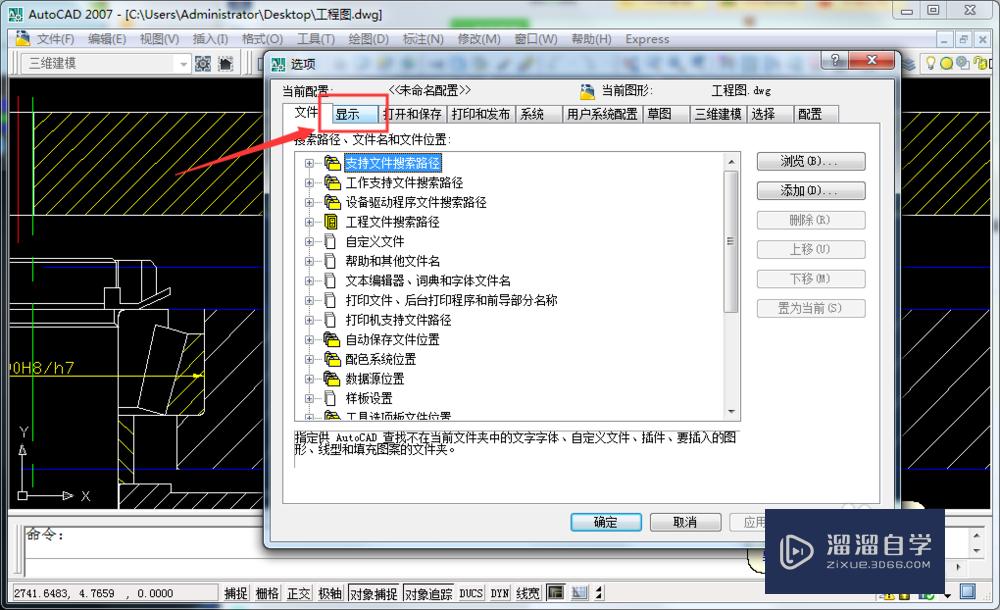Expand 支持文件搜索路径 tree node

coord(309,163)
